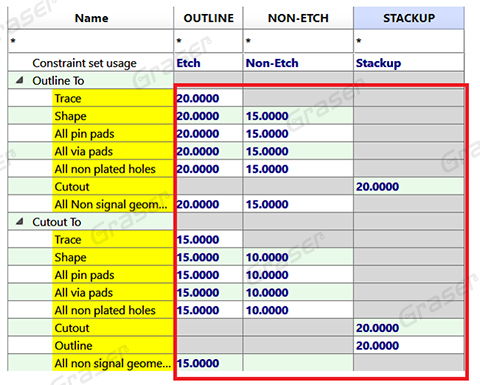Select Outline To Shape non-etch value 15.0000
480x385 pixels.
[298, 116]
